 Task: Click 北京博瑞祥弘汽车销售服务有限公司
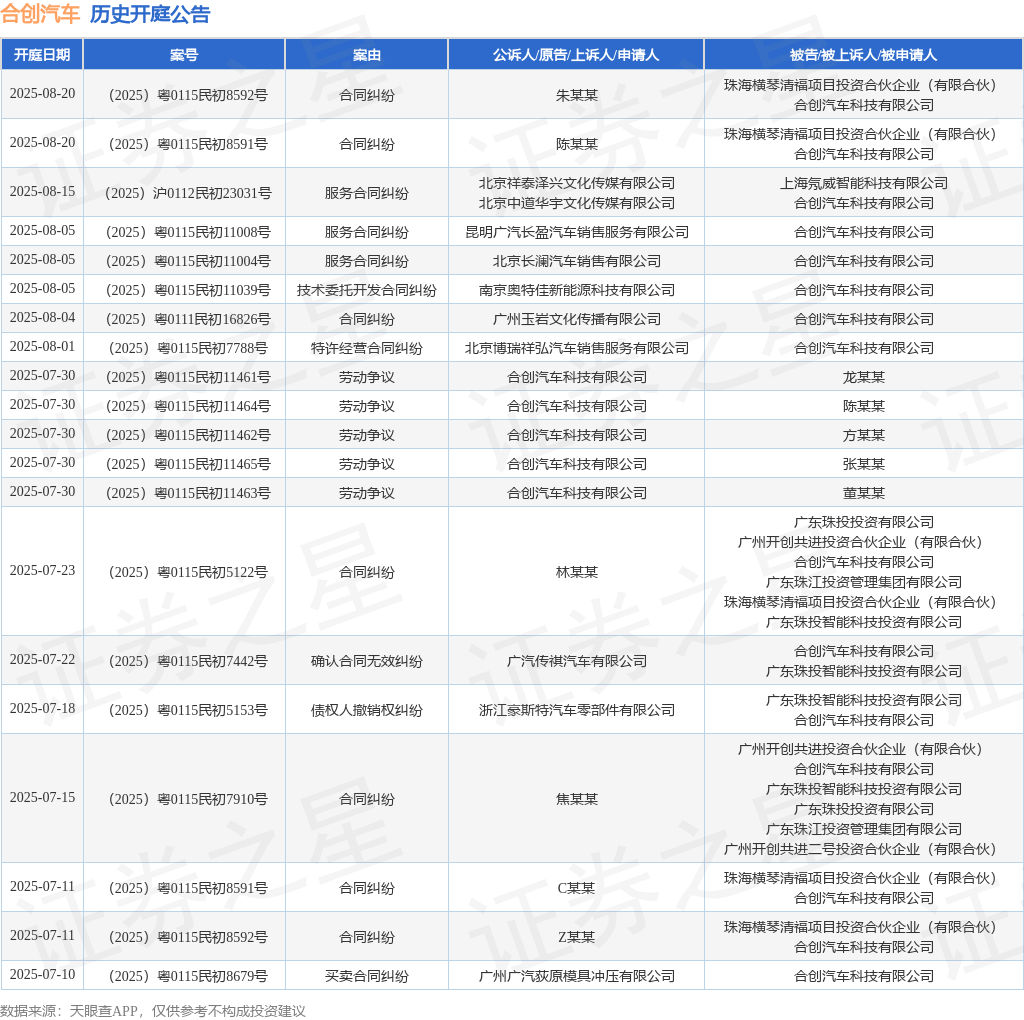click(577, 349)
